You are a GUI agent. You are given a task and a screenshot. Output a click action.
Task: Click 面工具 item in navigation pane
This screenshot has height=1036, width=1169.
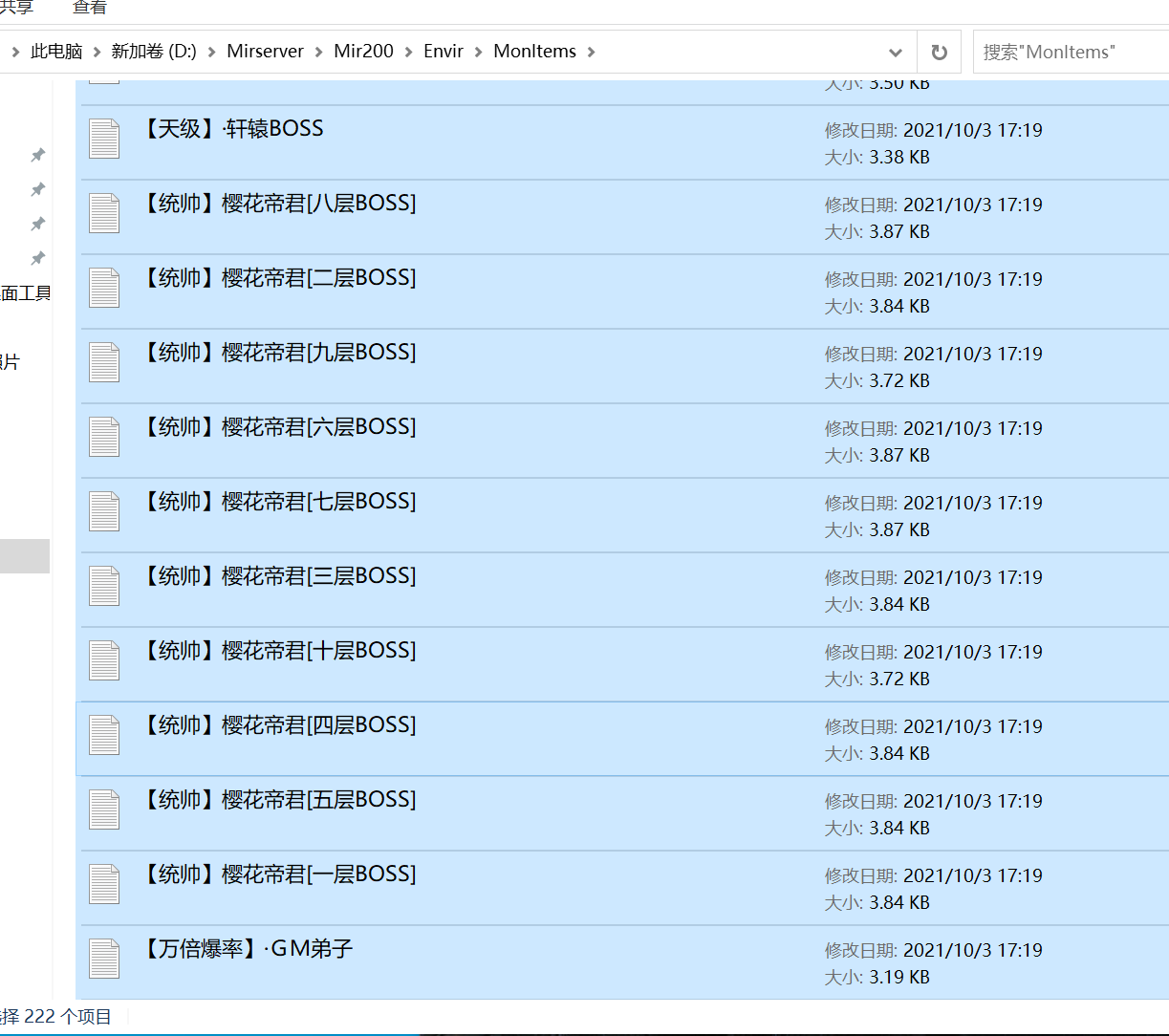(x=26, y=293)
